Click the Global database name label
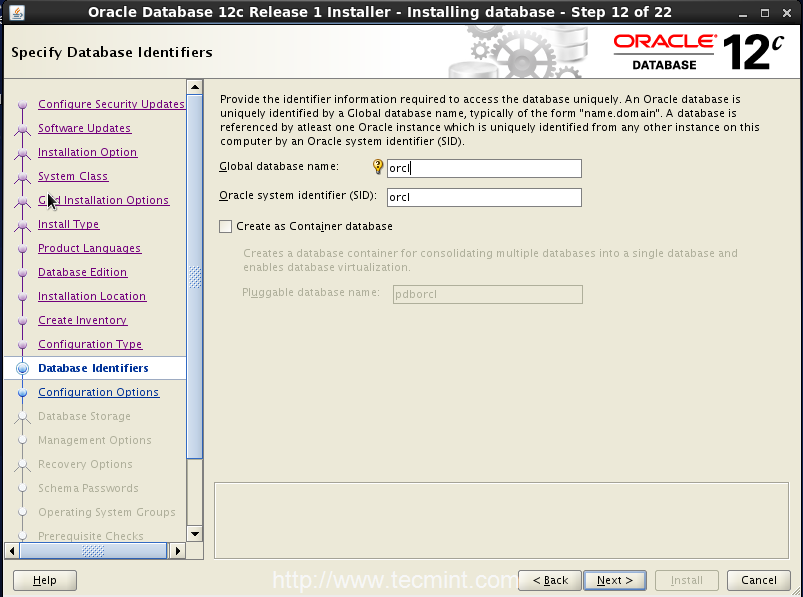Image resolution: width=803 pixels, height=597 pixels. coord(279,166)
